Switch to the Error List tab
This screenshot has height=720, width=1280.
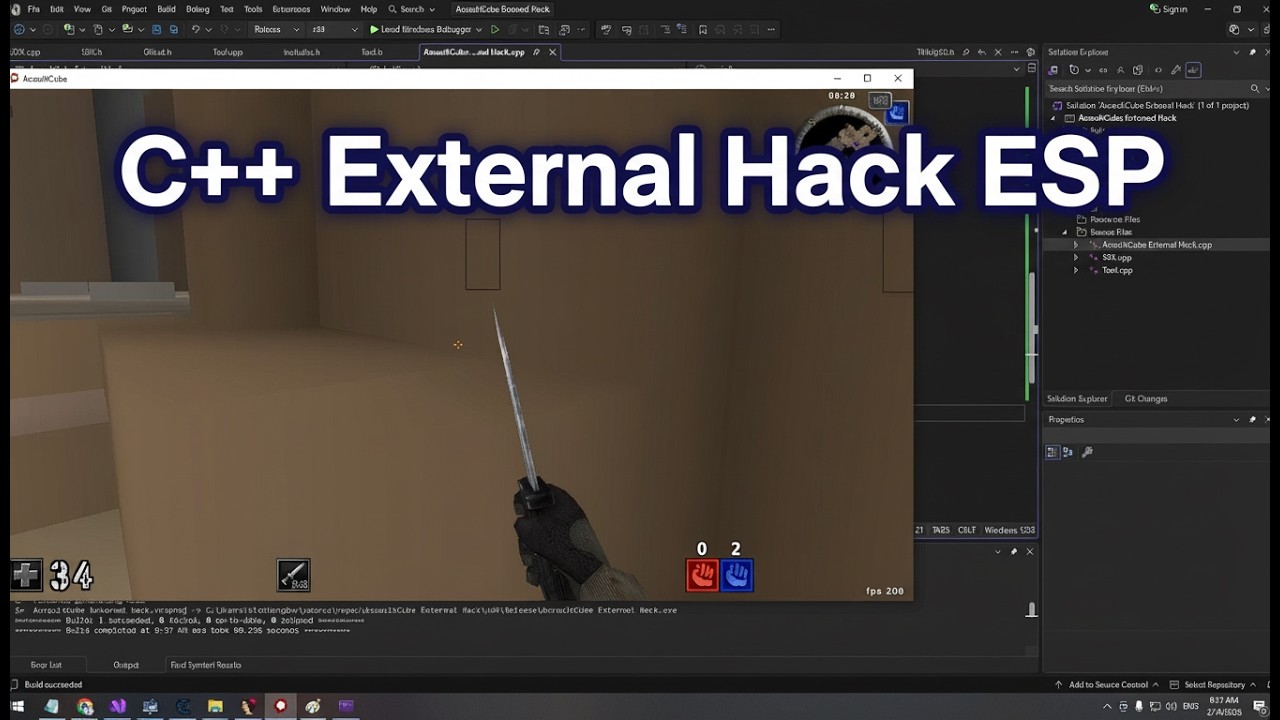coord(46,665)
